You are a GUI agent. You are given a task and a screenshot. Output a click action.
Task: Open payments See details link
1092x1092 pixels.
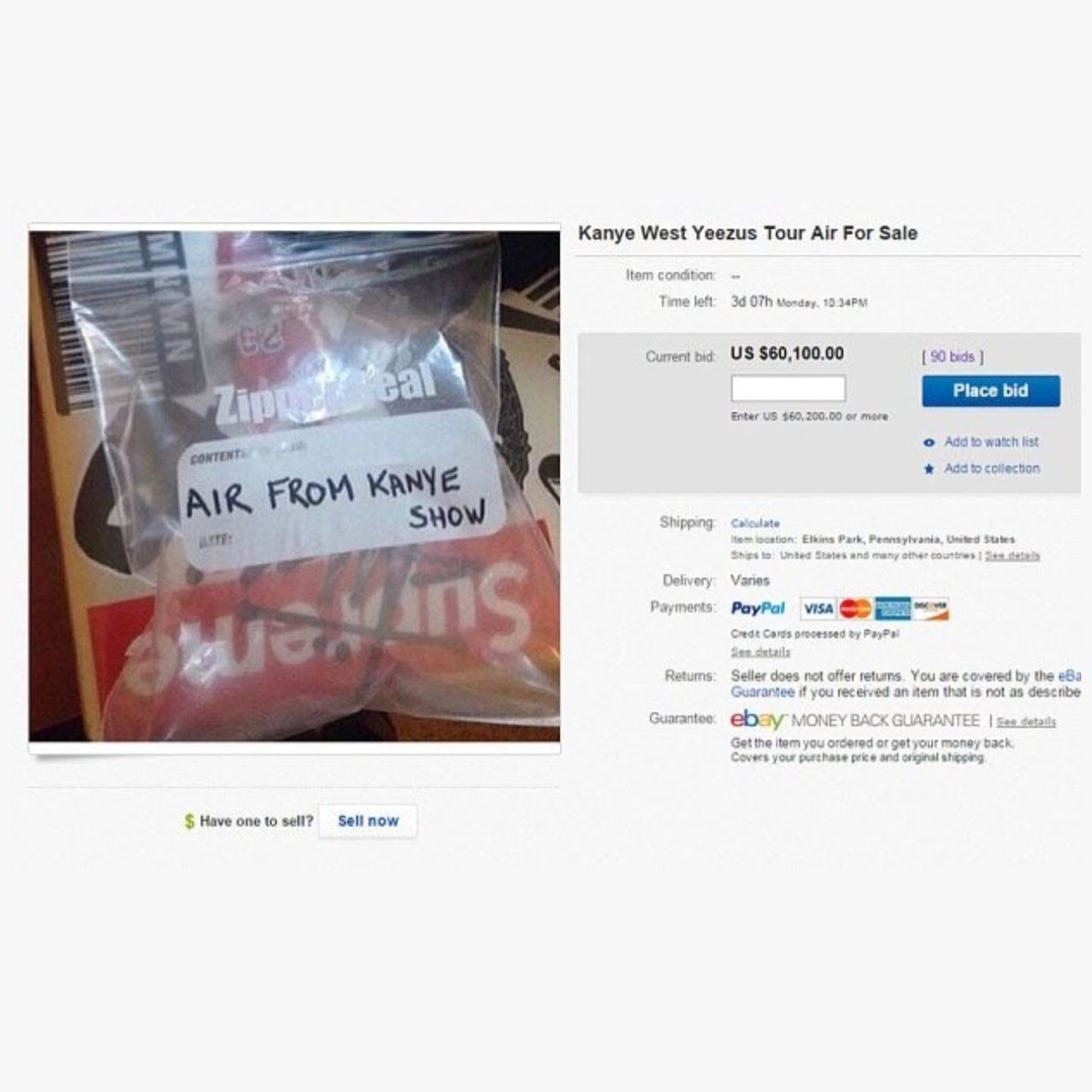coord(761,652)
